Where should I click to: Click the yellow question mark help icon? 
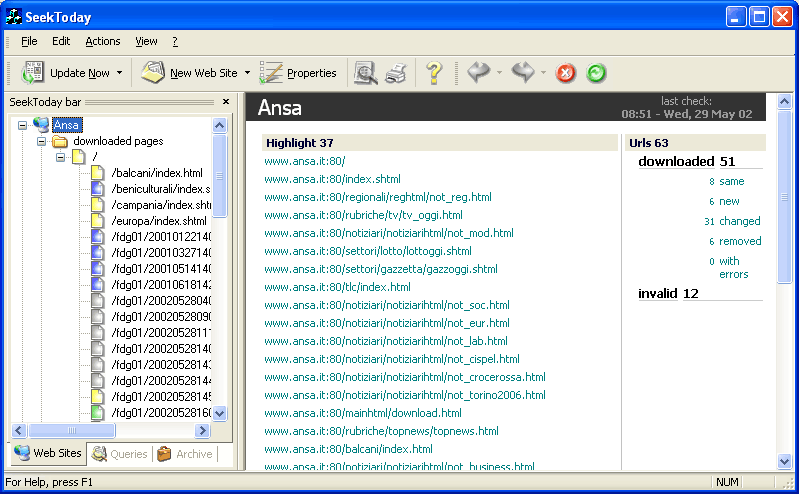[x=434, y=73]
